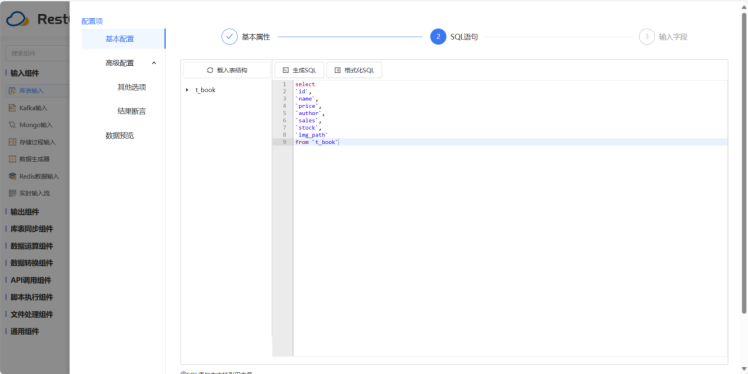Click the 搜索组件 search field in sidebar
The width and height of the screenshot is (748, 374).
[38, 53]
